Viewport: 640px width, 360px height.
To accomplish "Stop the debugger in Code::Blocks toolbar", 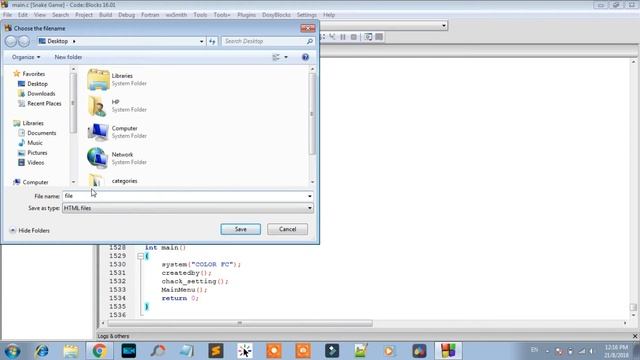I will click(x=354, y=37).
